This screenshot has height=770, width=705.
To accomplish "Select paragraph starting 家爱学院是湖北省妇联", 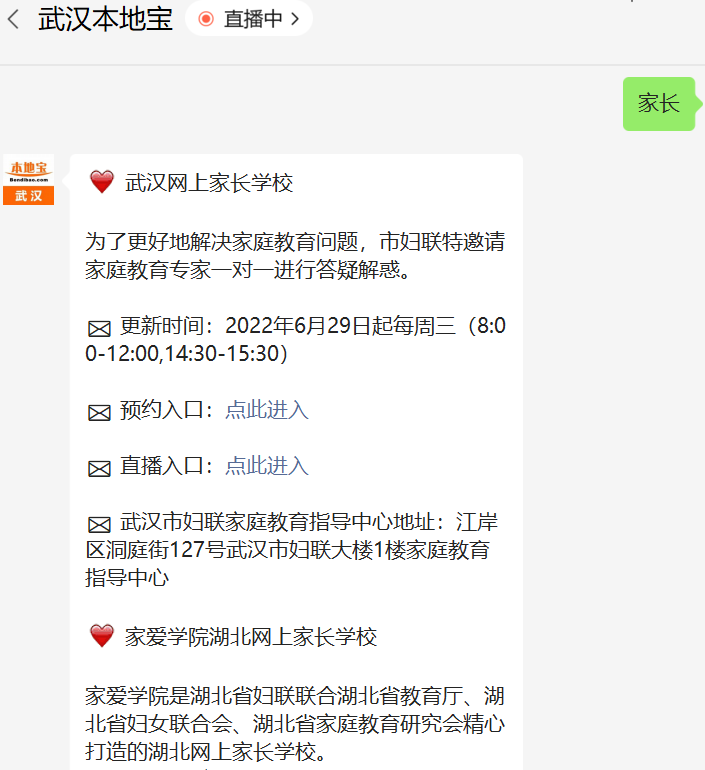I will (x=295, y=724).
